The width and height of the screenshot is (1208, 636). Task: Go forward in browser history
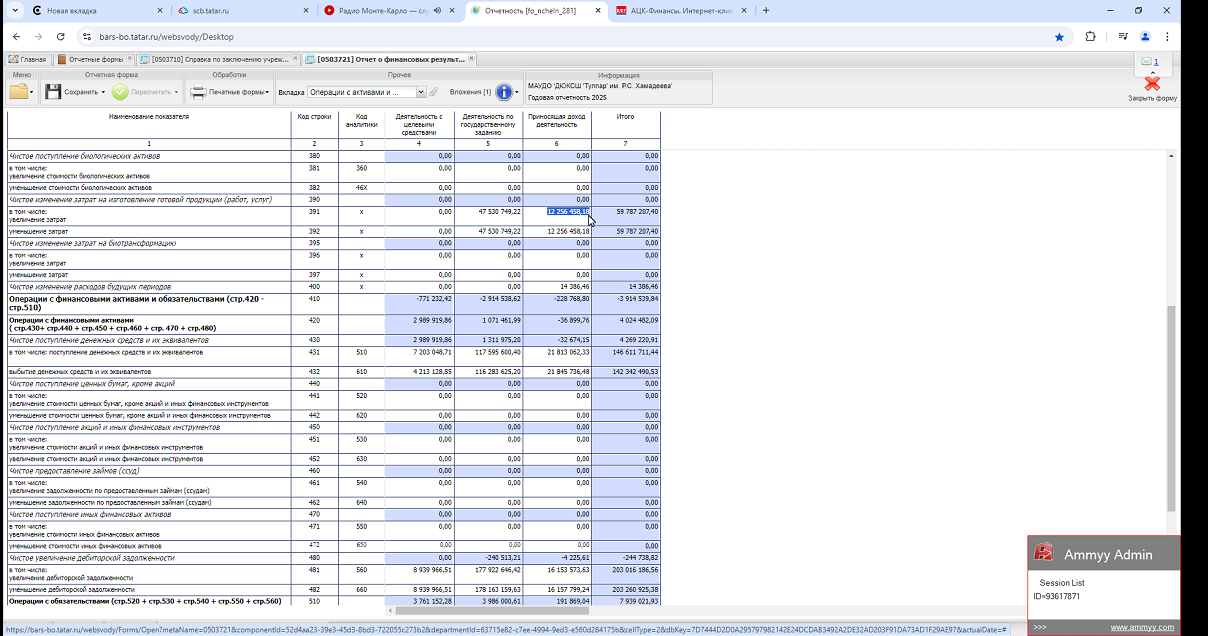[x=38, y=37]
